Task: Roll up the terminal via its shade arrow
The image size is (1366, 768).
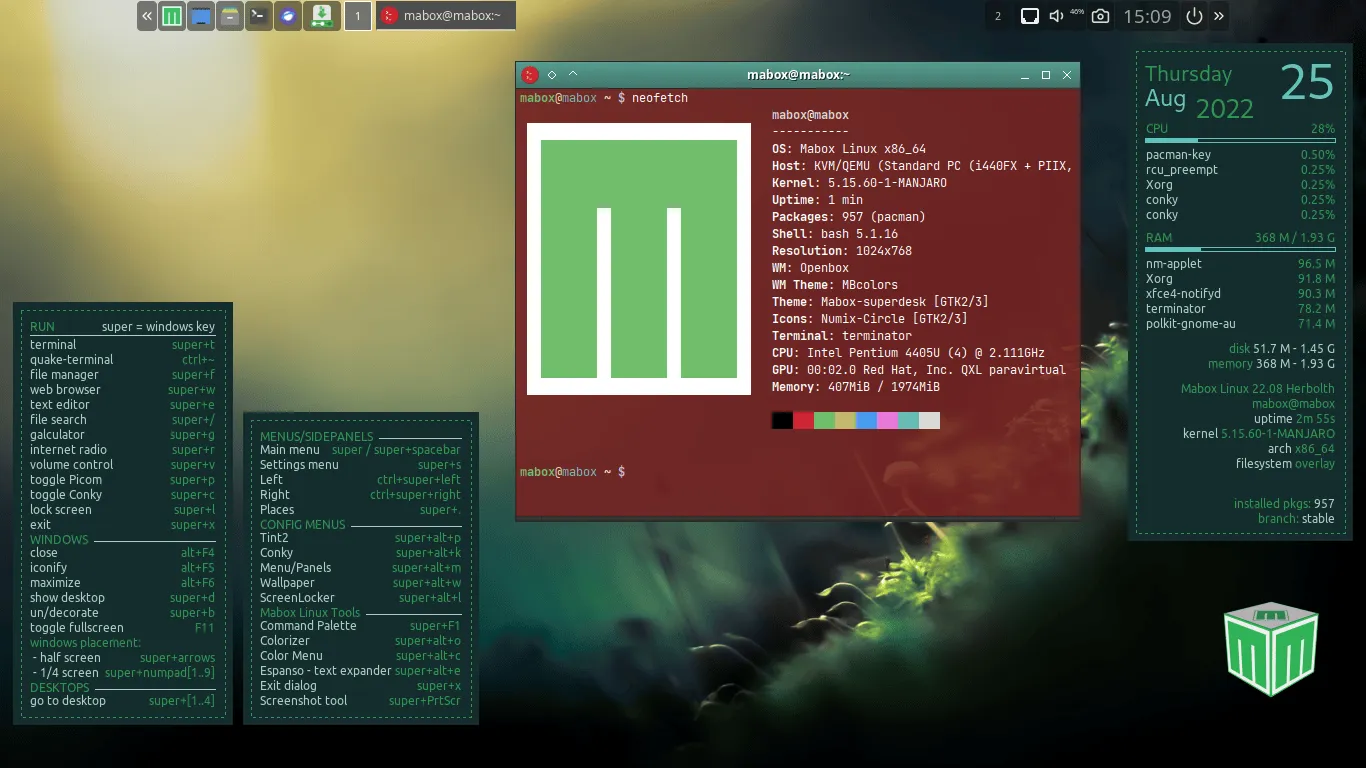Action: pos(572,74)
